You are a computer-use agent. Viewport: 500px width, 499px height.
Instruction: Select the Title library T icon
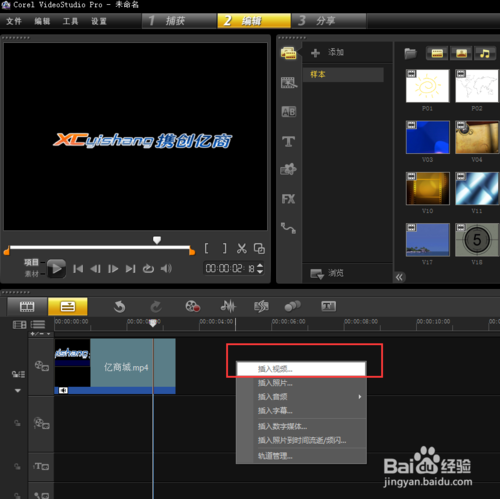289,141
